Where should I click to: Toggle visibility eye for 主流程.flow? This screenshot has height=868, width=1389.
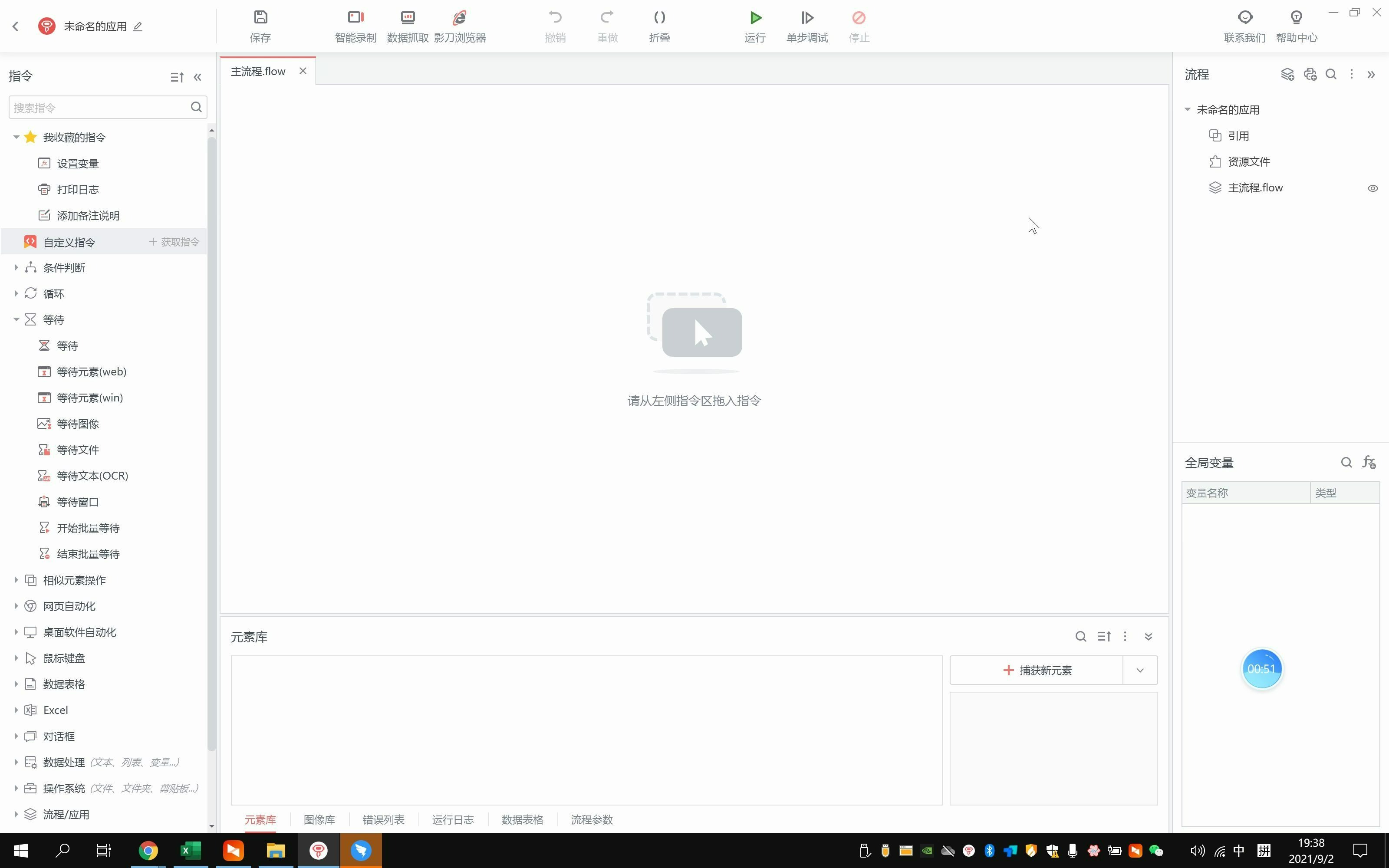point(1373,188)
